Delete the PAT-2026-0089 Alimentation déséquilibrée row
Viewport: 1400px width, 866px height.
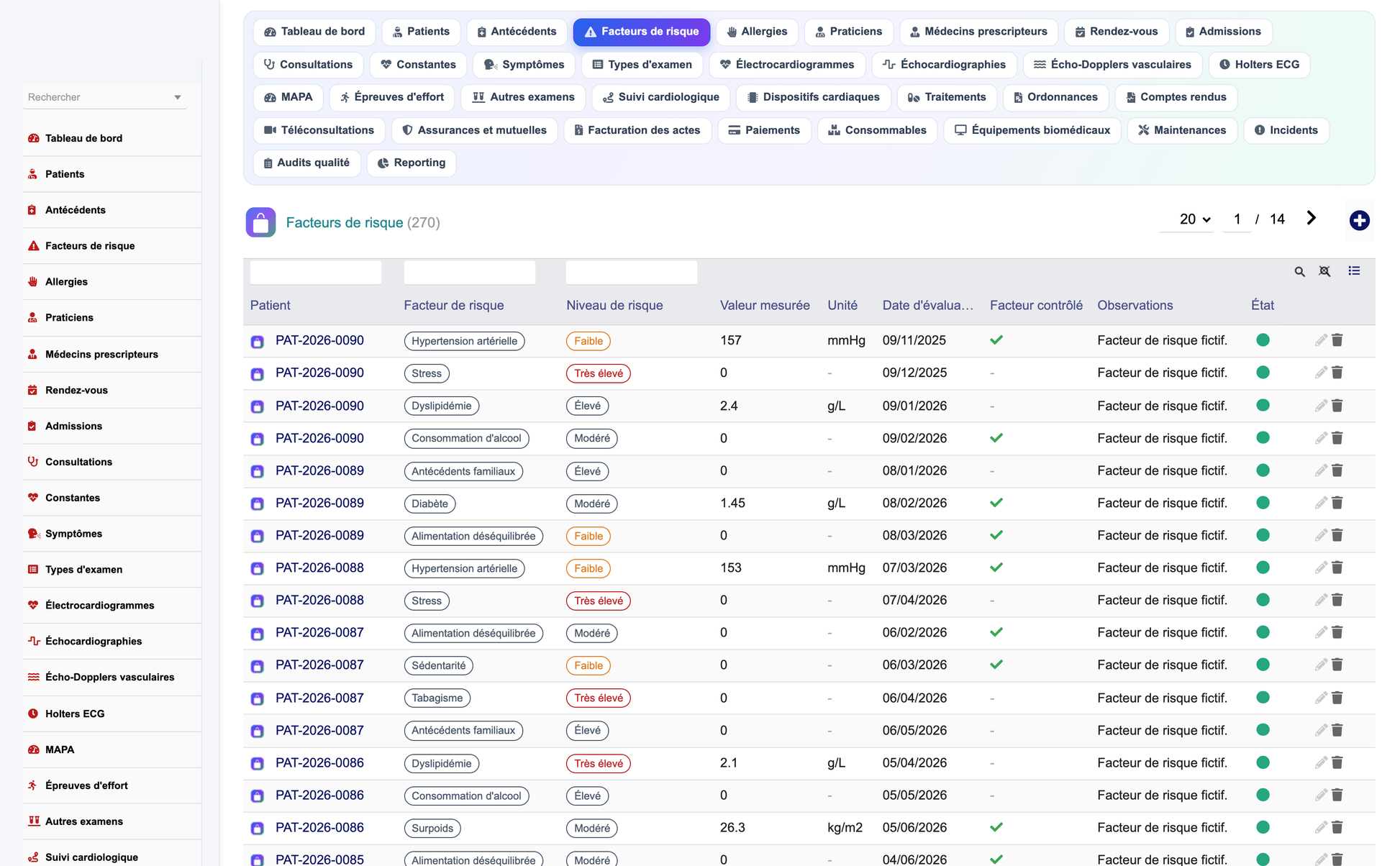[1337, 535]
